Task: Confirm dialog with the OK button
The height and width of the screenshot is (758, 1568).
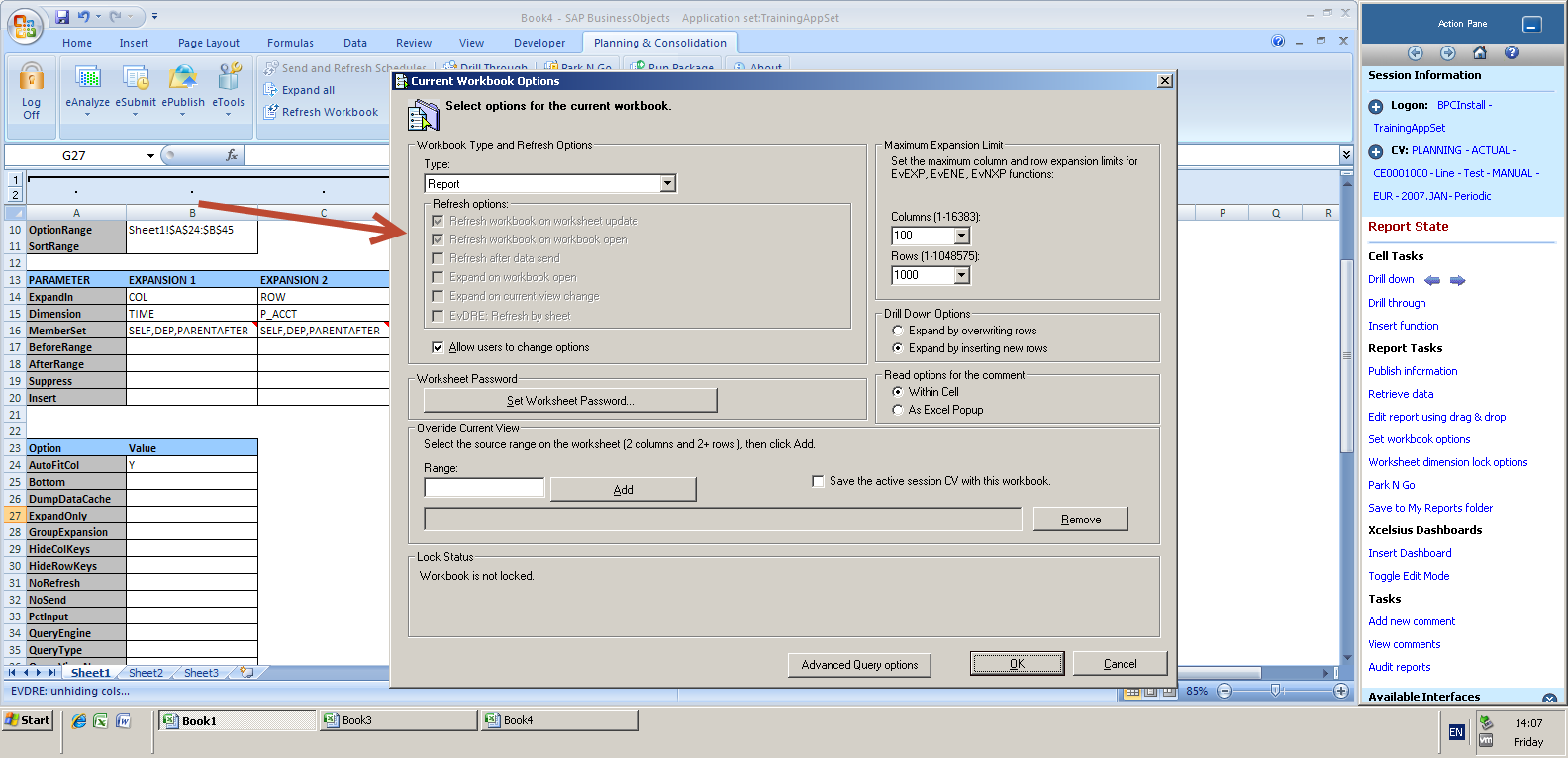Action: pos(1017,664)
